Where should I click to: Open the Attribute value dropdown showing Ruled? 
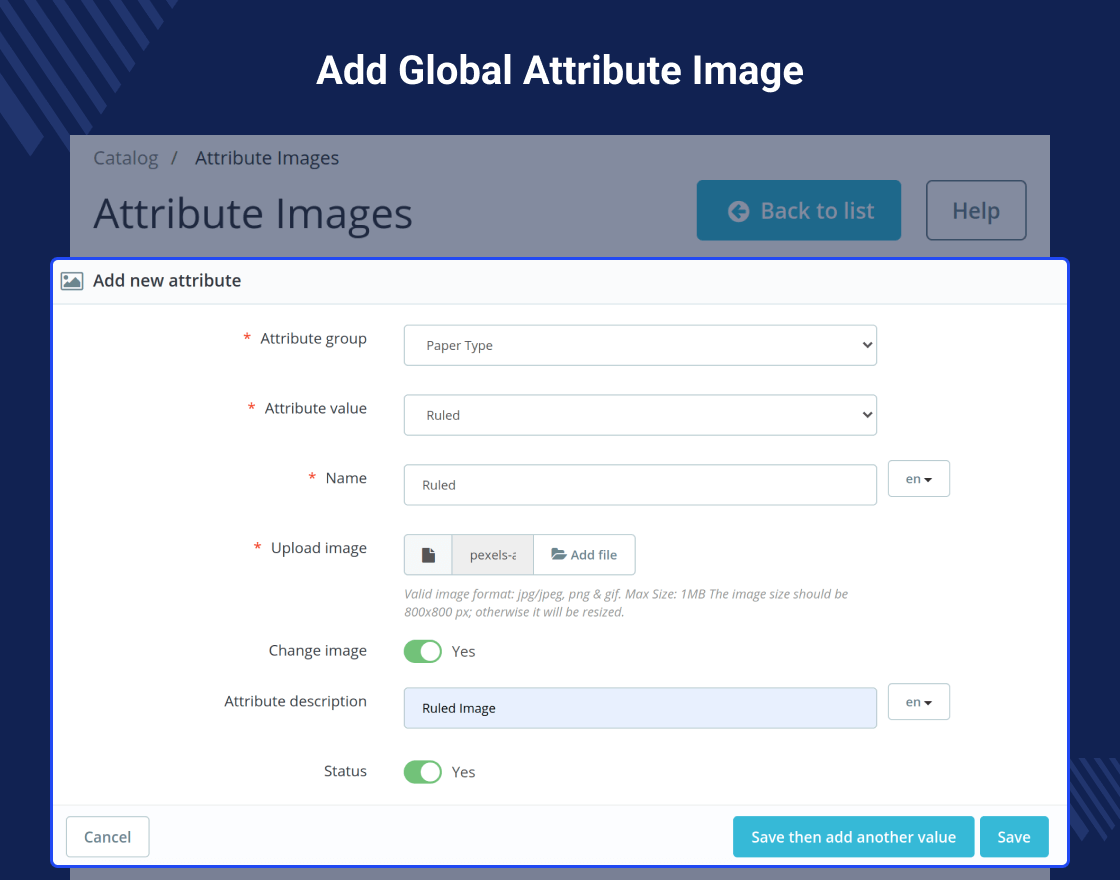click(640, 415)
